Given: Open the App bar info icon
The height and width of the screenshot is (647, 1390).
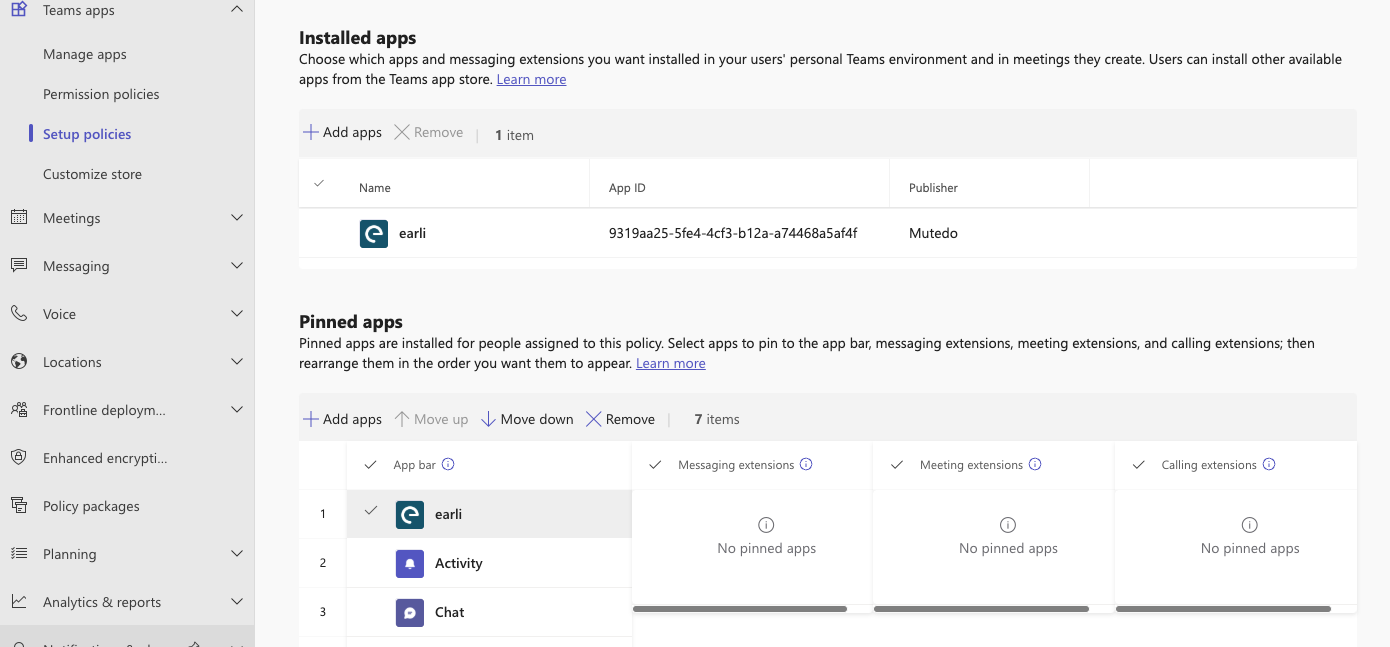Looking at the screenshot, I should click(x=448, y=464).
